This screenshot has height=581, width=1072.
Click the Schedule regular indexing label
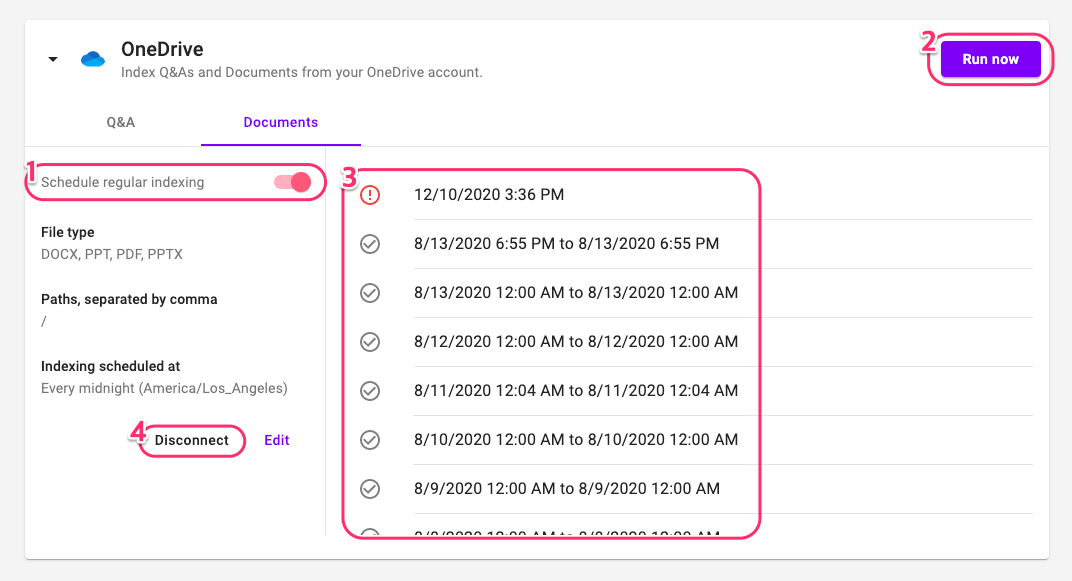click(x=122, y=183)
